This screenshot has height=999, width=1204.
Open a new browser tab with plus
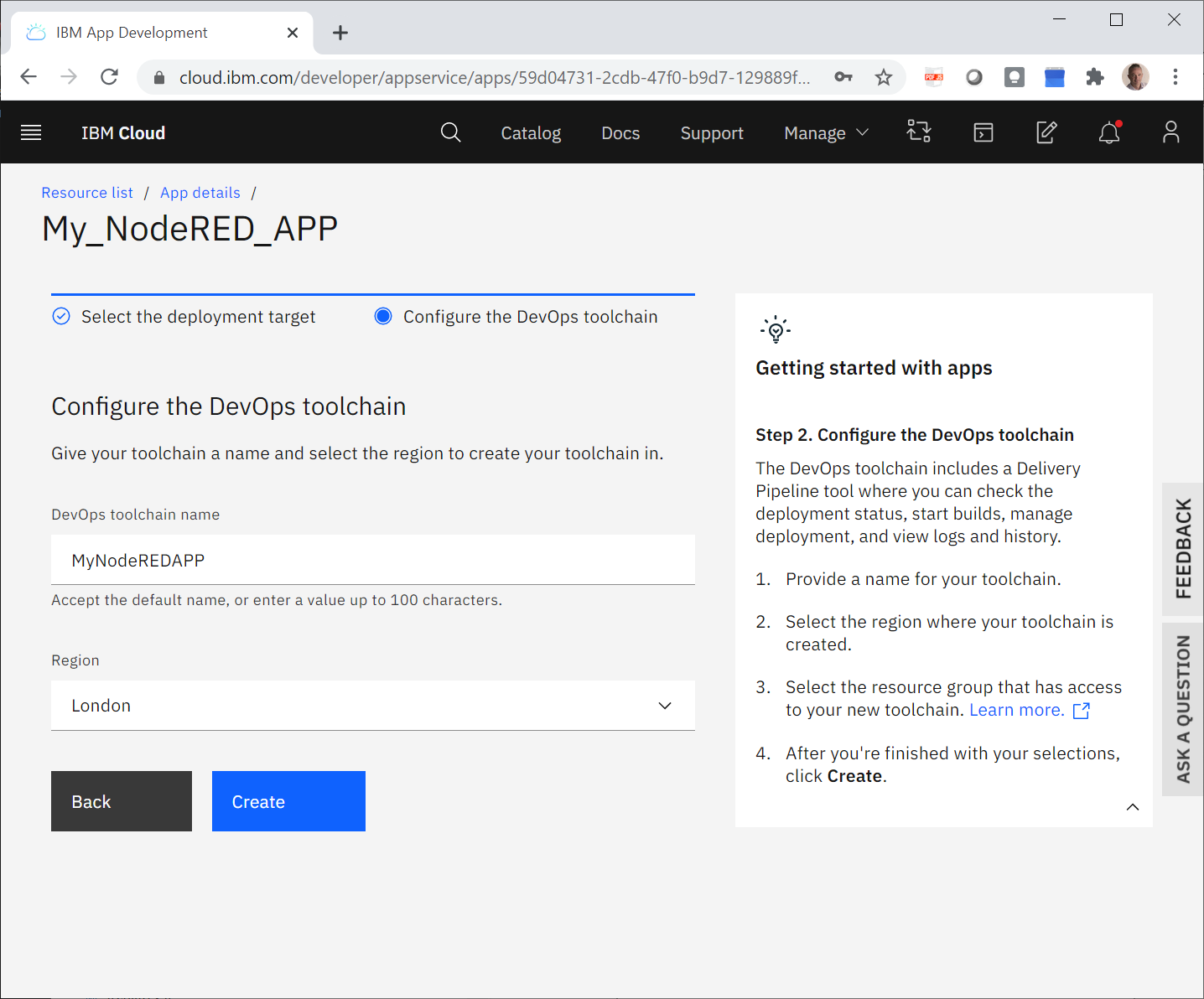click(x=340, y=33)
